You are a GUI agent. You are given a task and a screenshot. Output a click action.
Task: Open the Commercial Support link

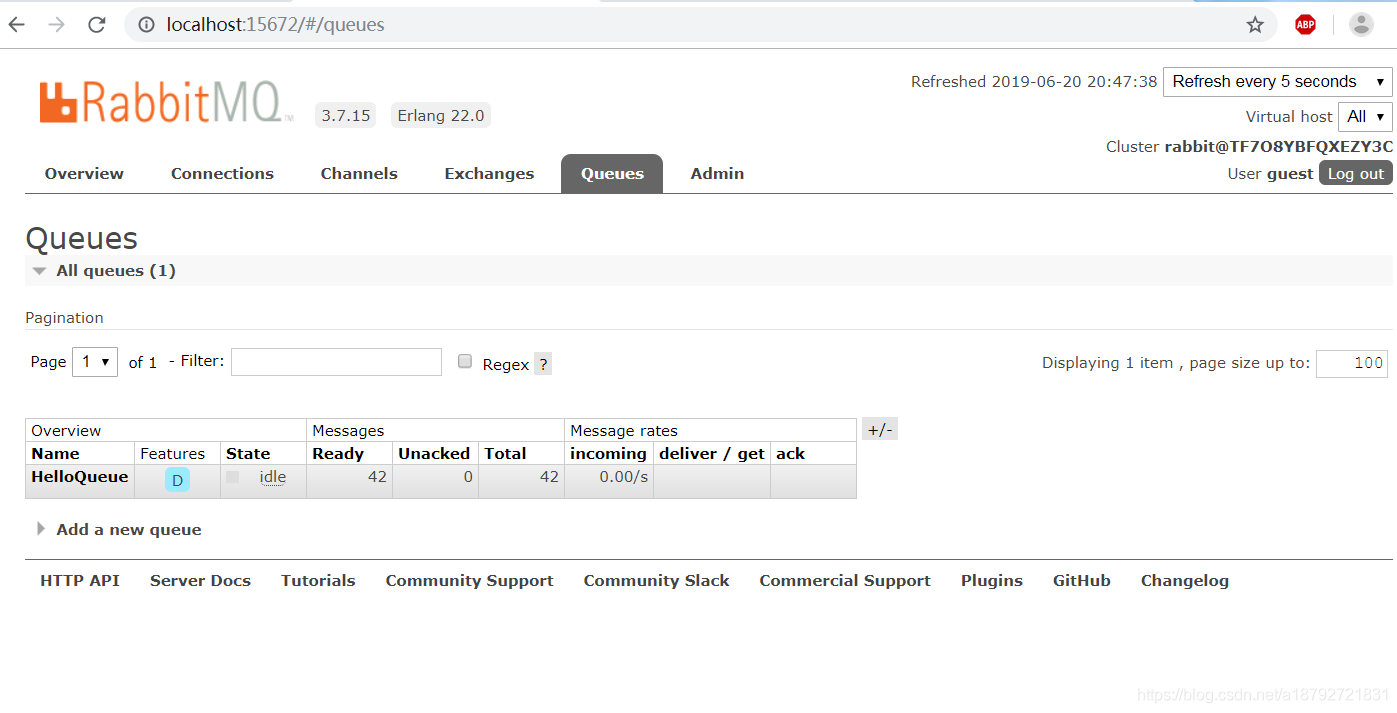(845, 581)
